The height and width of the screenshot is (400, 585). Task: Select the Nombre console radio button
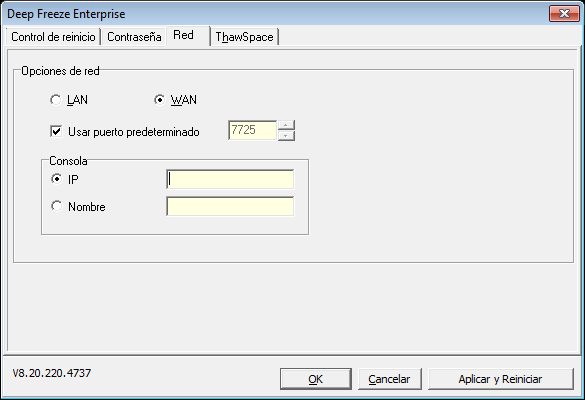[56, 206]
